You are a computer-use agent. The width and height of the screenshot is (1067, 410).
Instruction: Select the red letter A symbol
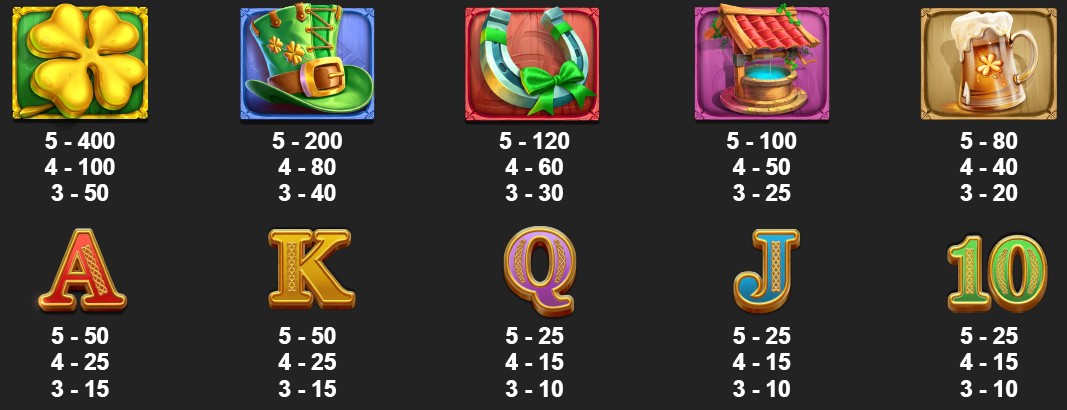pyautogui.click(x=82, y=270)
